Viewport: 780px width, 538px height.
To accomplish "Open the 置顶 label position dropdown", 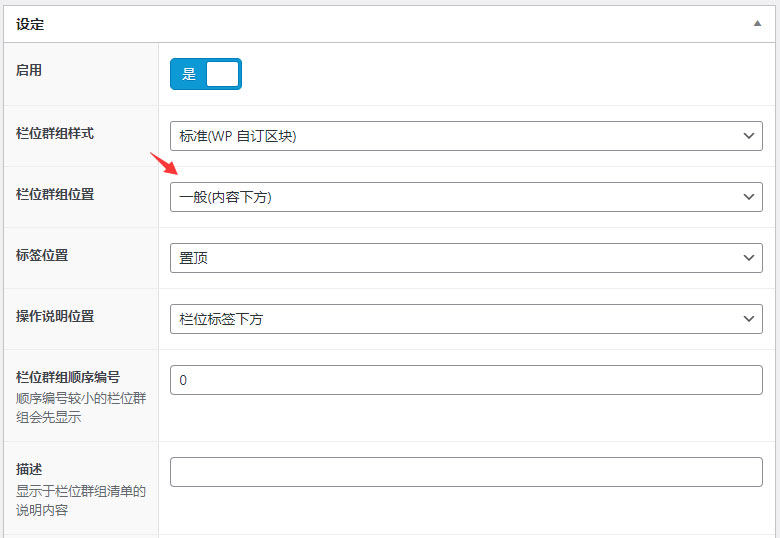I will (465, 258).
